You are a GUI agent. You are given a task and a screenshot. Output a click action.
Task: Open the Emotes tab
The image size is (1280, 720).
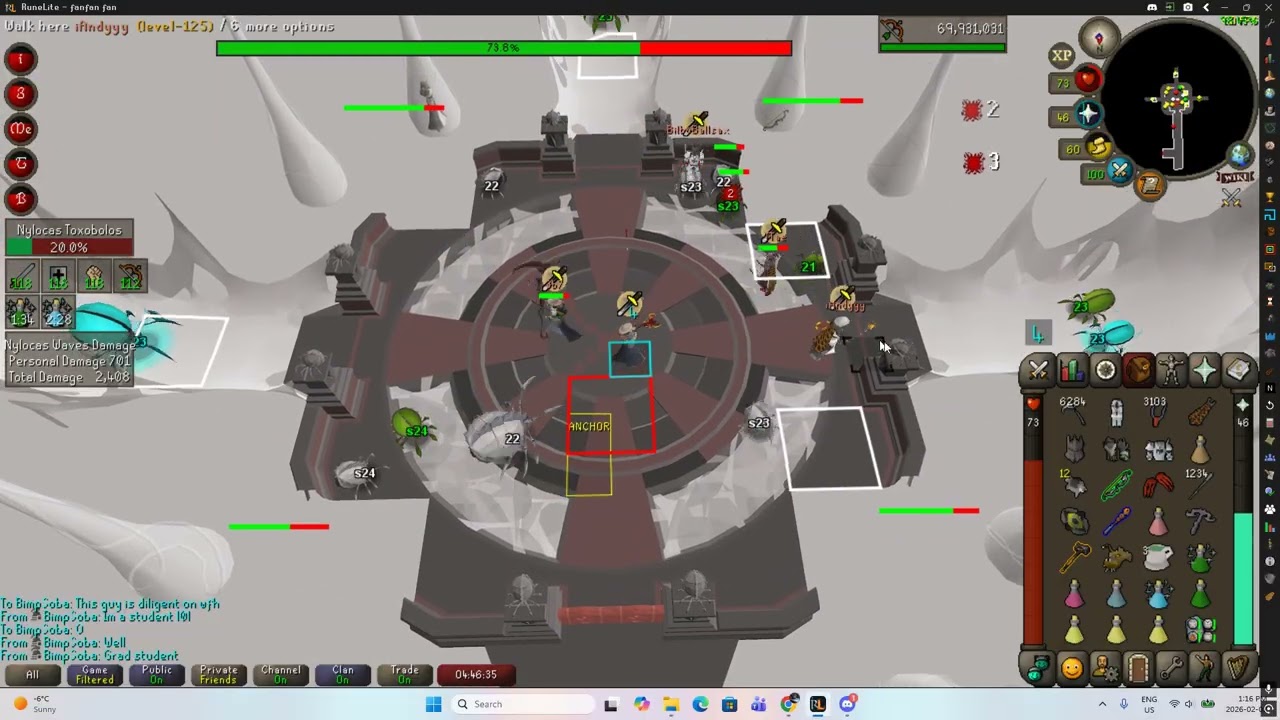1204,667
